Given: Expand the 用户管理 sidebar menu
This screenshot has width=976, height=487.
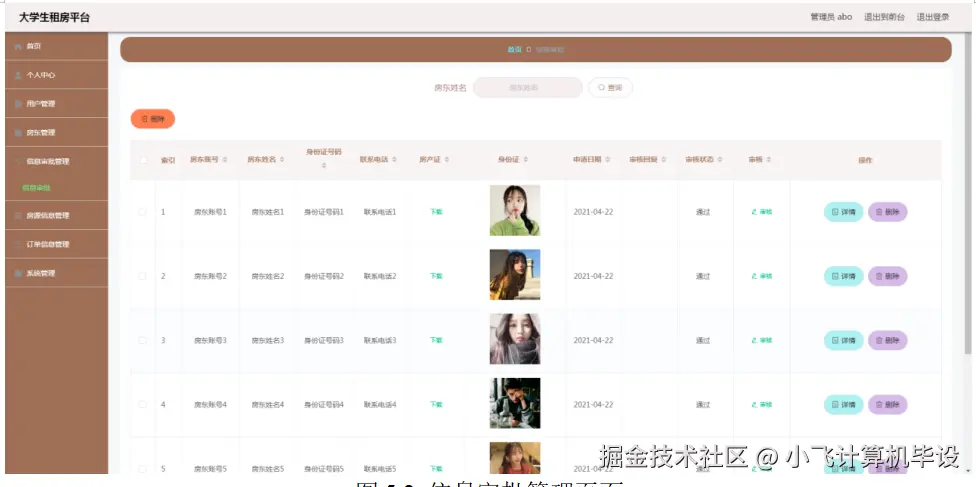Looking at the screenshot, I should click(x=57, y=103).
